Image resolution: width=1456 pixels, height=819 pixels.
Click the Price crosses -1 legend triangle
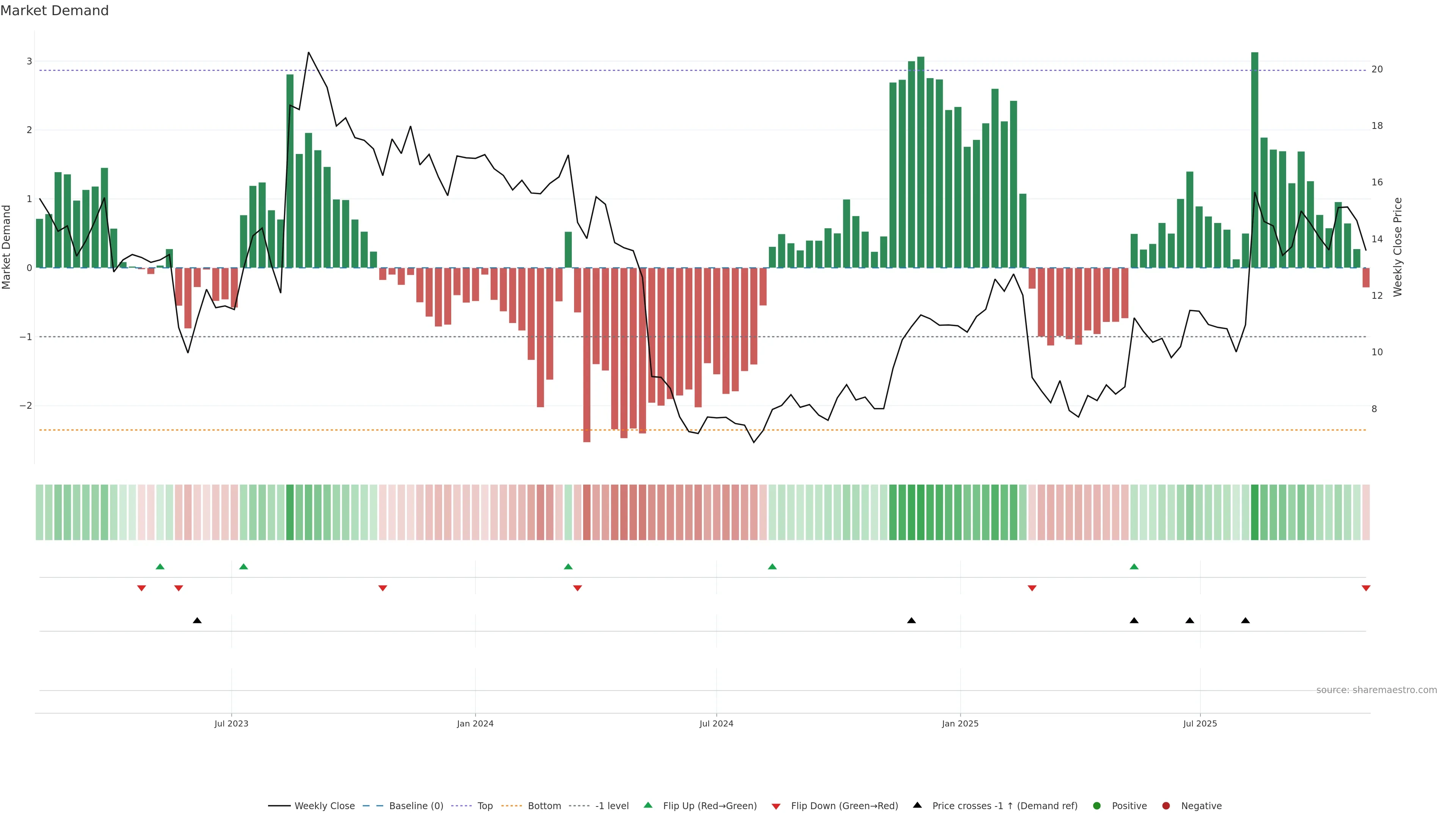917,805
